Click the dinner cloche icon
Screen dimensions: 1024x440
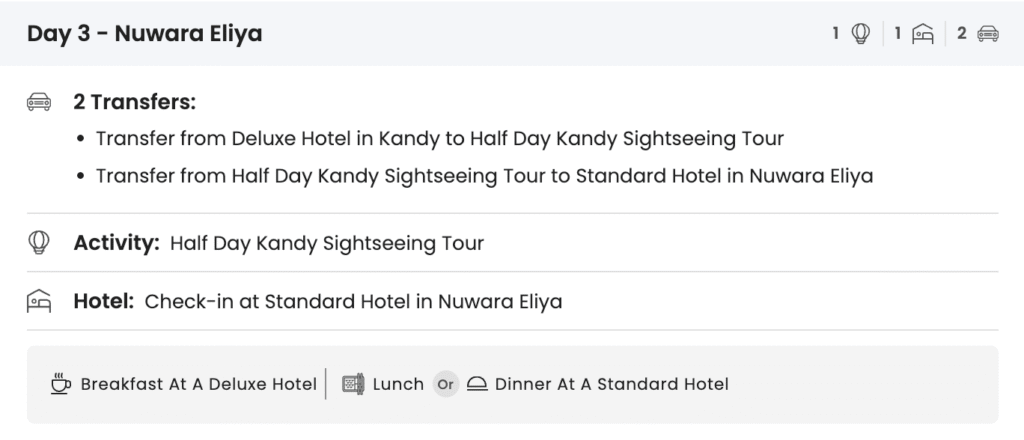coord(477,384)
